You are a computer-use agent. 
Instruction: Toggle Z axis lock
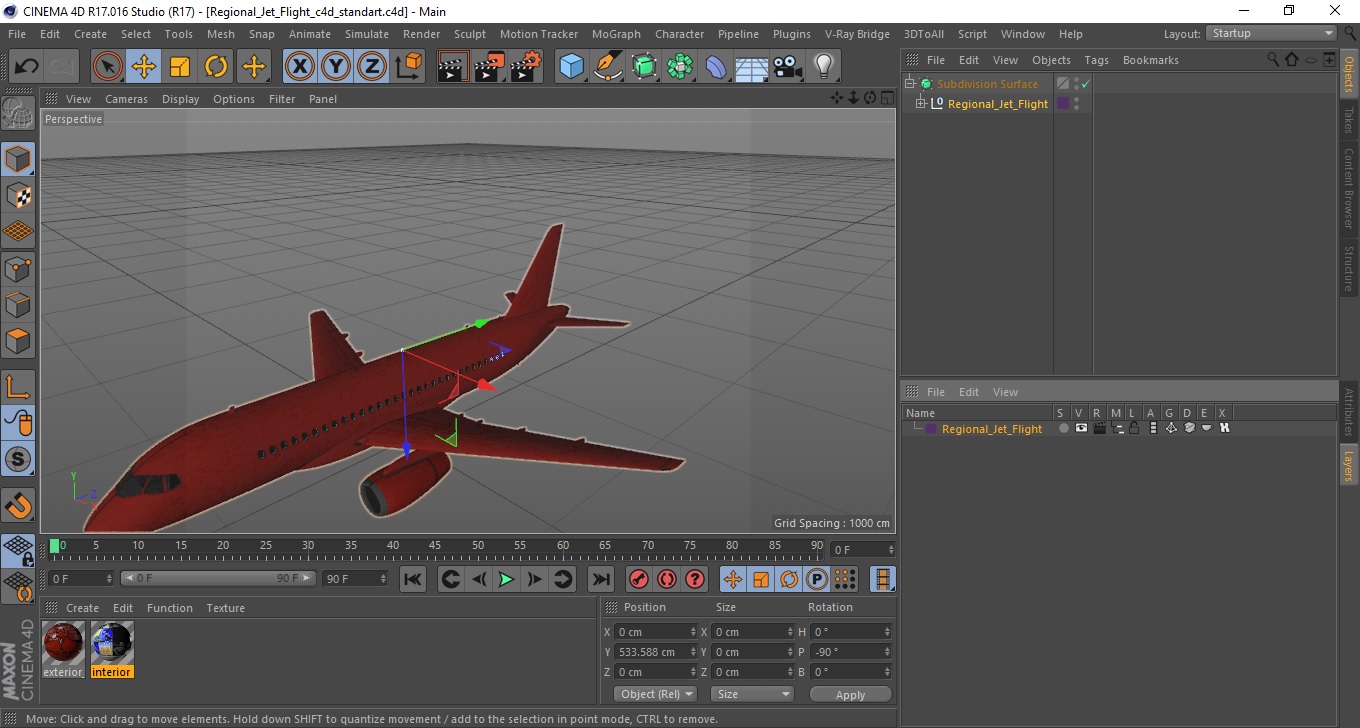pyautogui.click(x=372, y=67)
